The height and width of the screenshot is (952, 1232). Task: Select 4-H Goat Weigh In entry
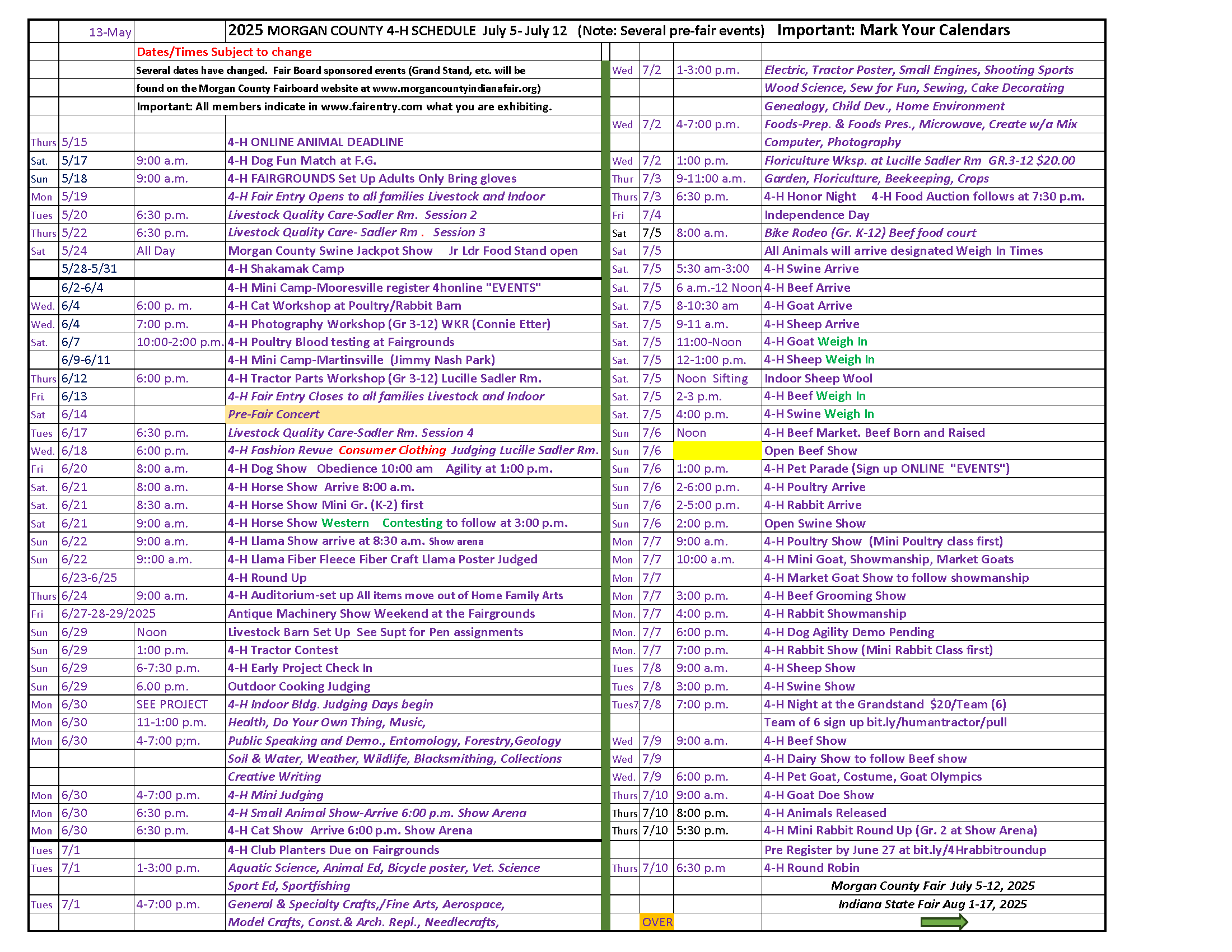(815, 342)
